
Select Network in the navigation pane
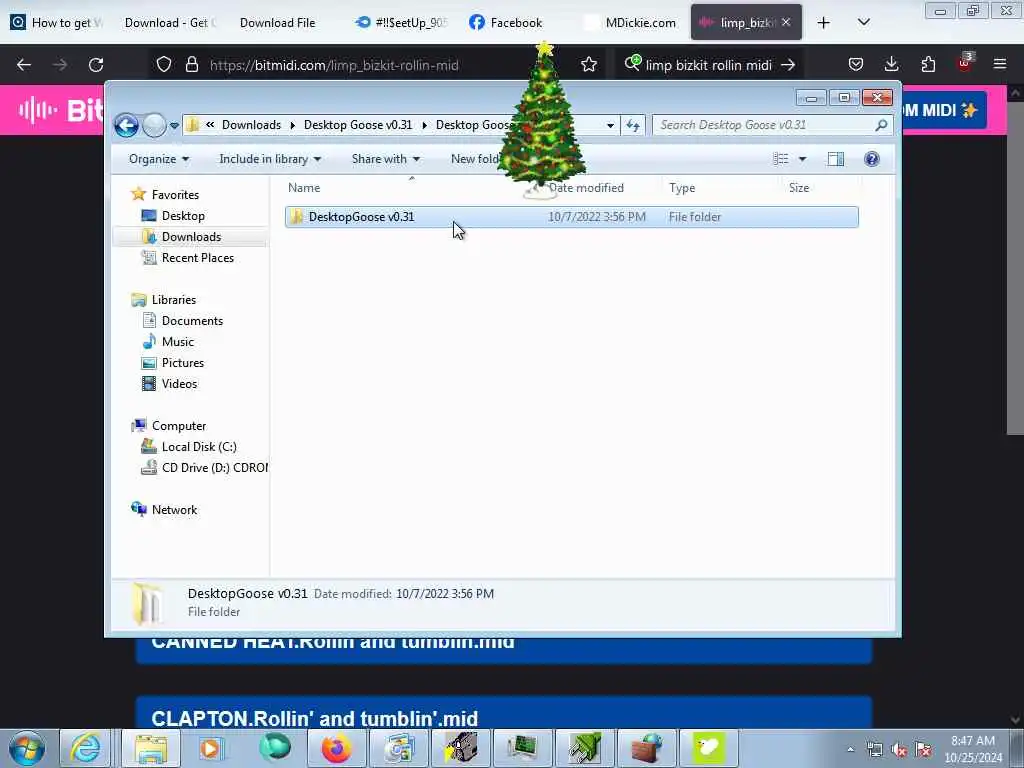[174, 509]
